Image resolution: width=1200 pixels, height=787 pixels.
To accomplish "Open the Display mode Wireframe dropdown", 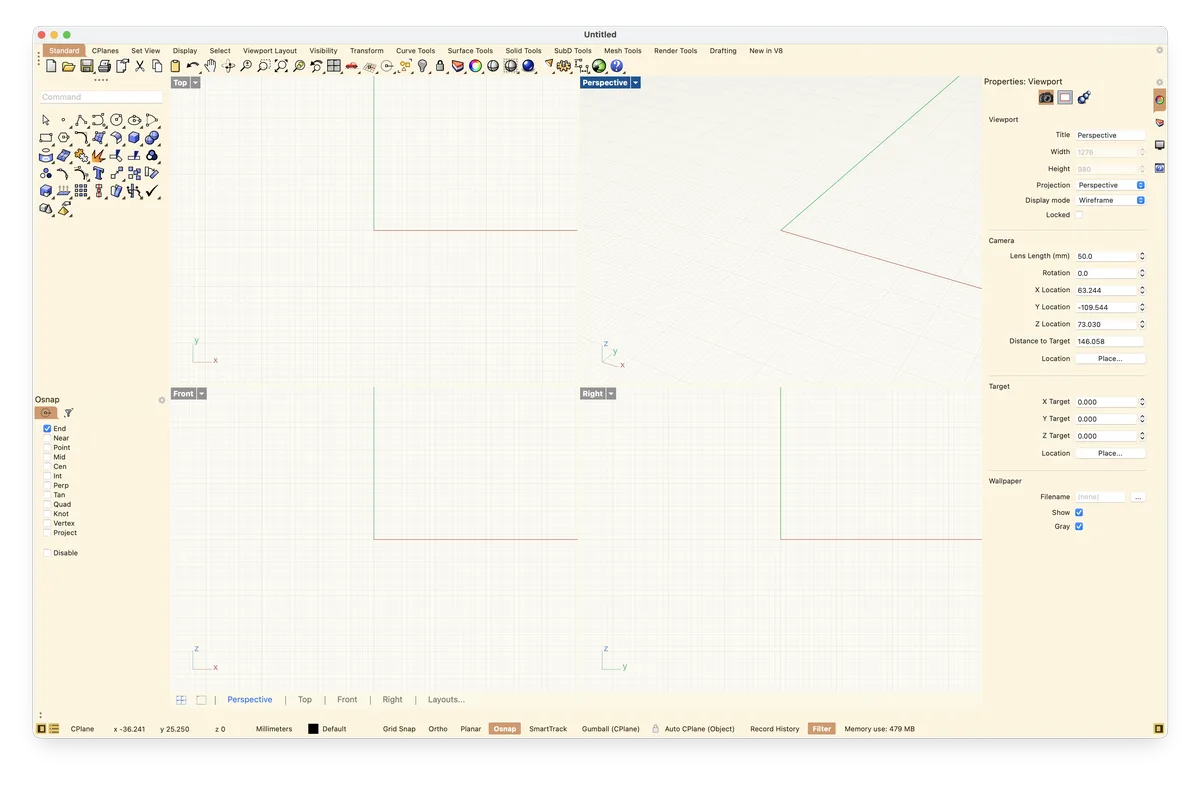I will click(1110, 200).
